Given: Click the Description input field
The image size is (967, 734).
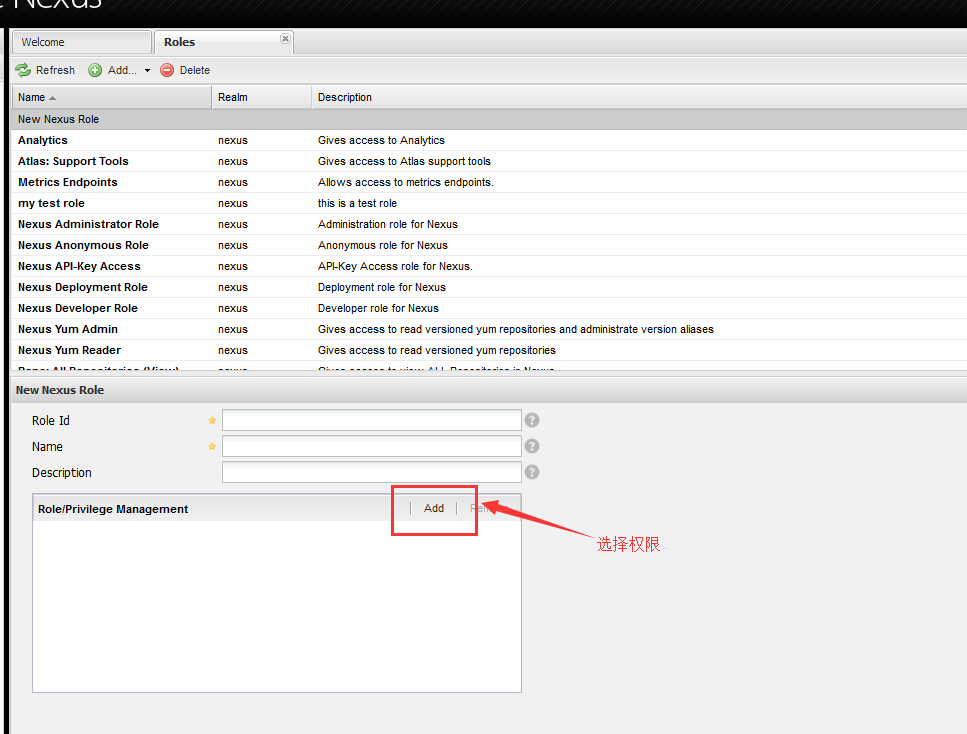Looking at the screenshot, I should (x=372, y=472).
